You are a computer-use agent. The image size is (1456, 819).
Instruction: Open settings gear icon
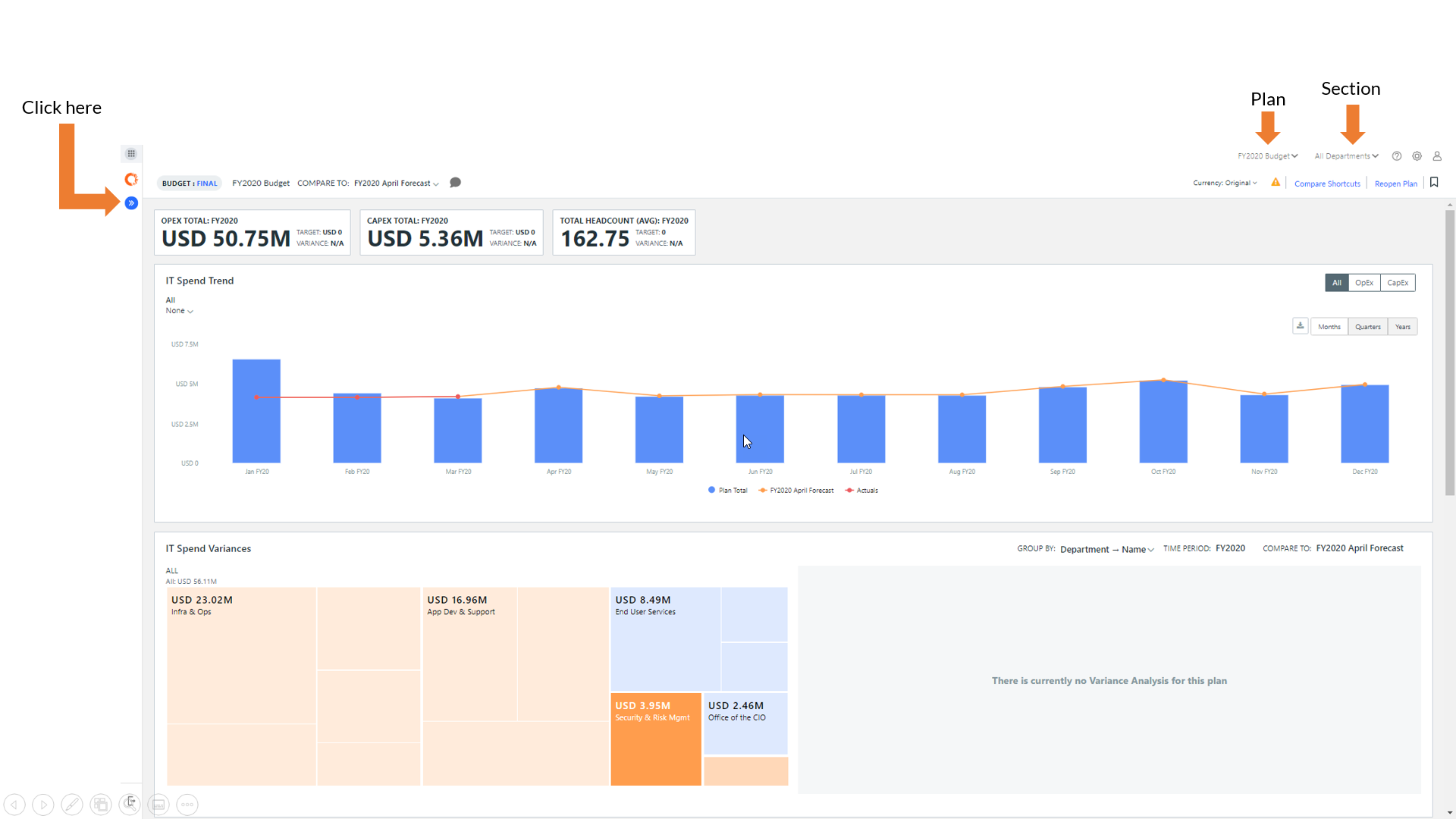1417,156
